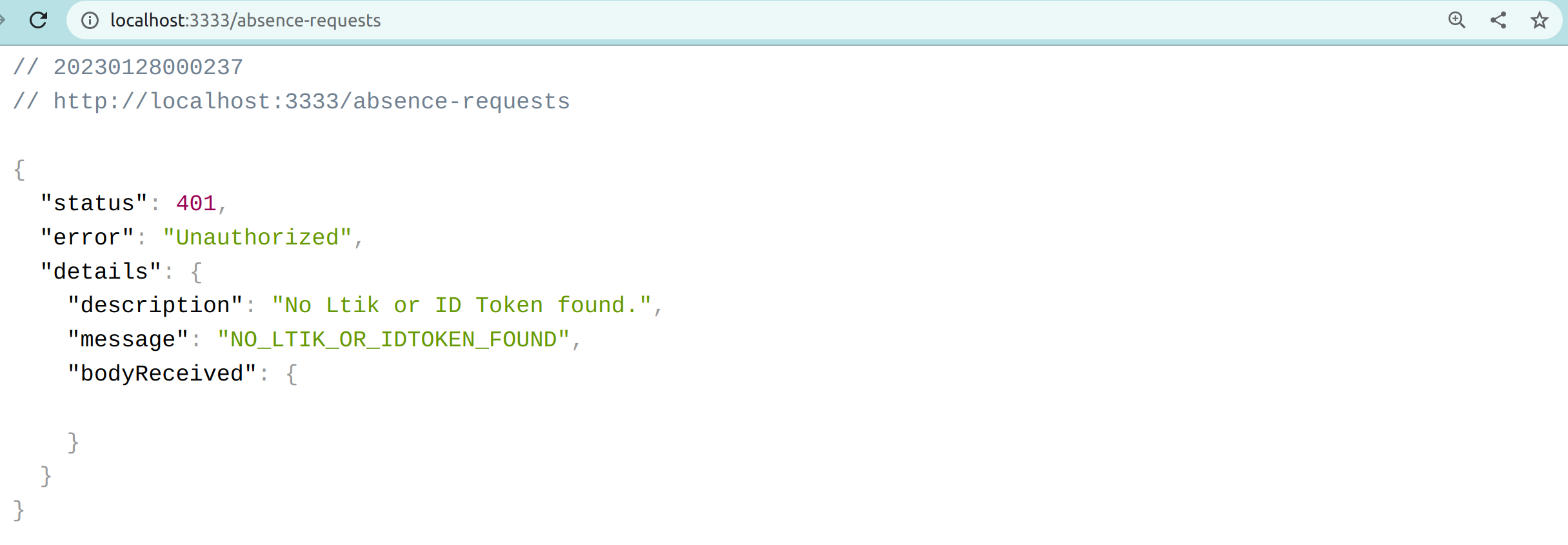The image size is (1568, 545).
Task: Bookmark this page with the star icon
Action: (1540, 20)
